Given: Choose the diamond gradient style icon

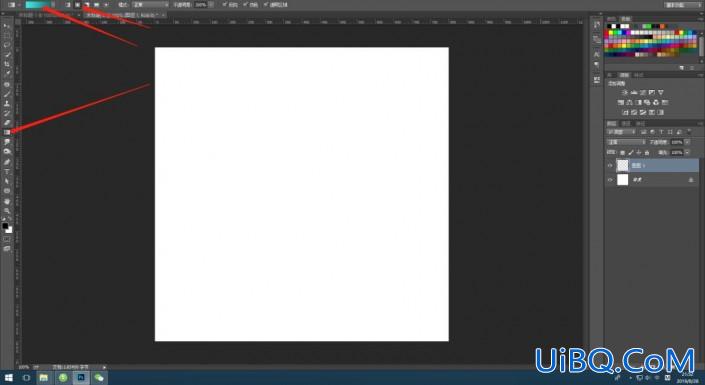Looking at the screenshot, I should (x=106, y=4).
